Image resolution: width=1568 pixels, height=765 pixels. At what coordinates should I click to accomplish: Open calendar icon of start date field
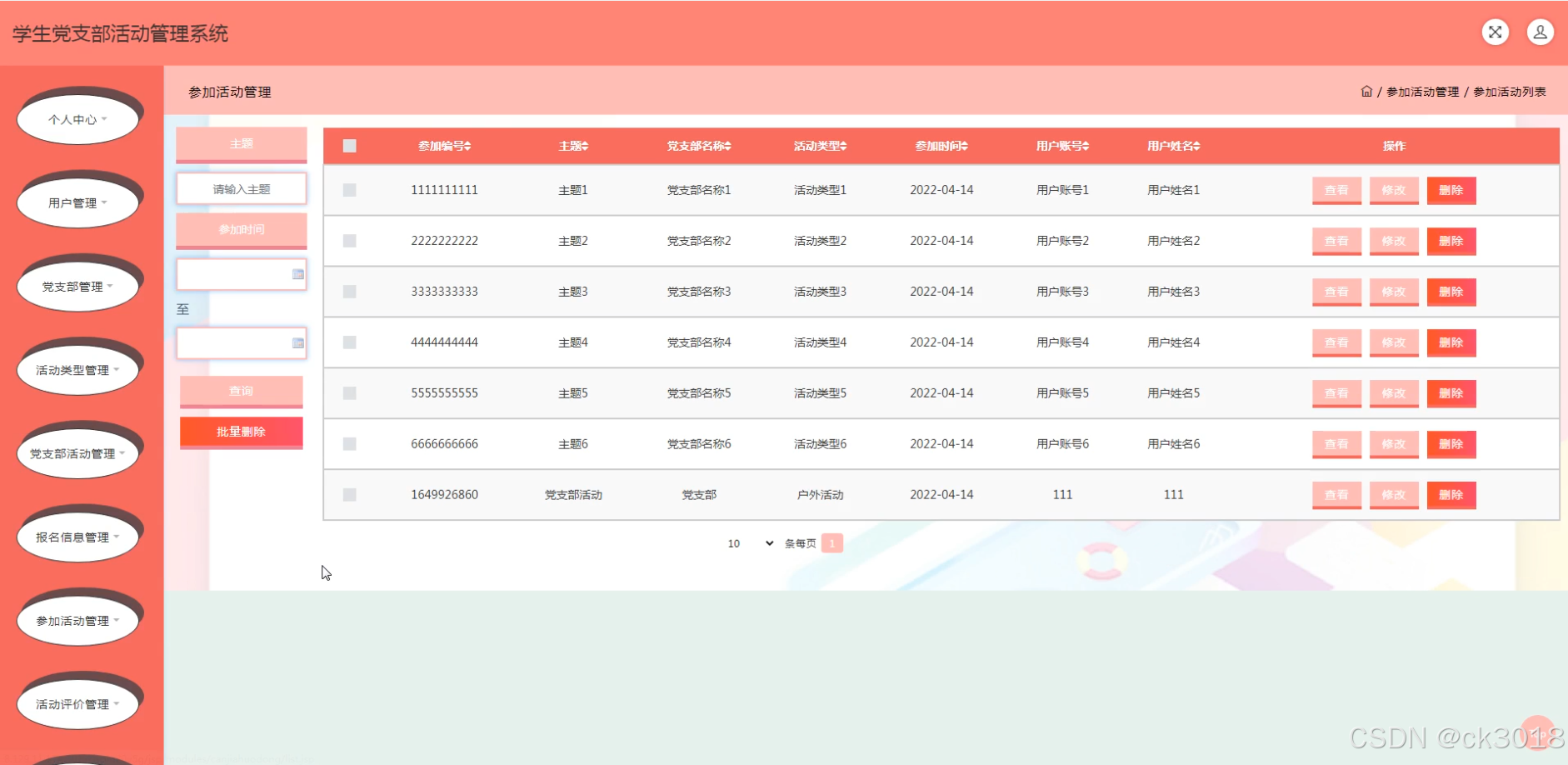[x=298, y=274]
